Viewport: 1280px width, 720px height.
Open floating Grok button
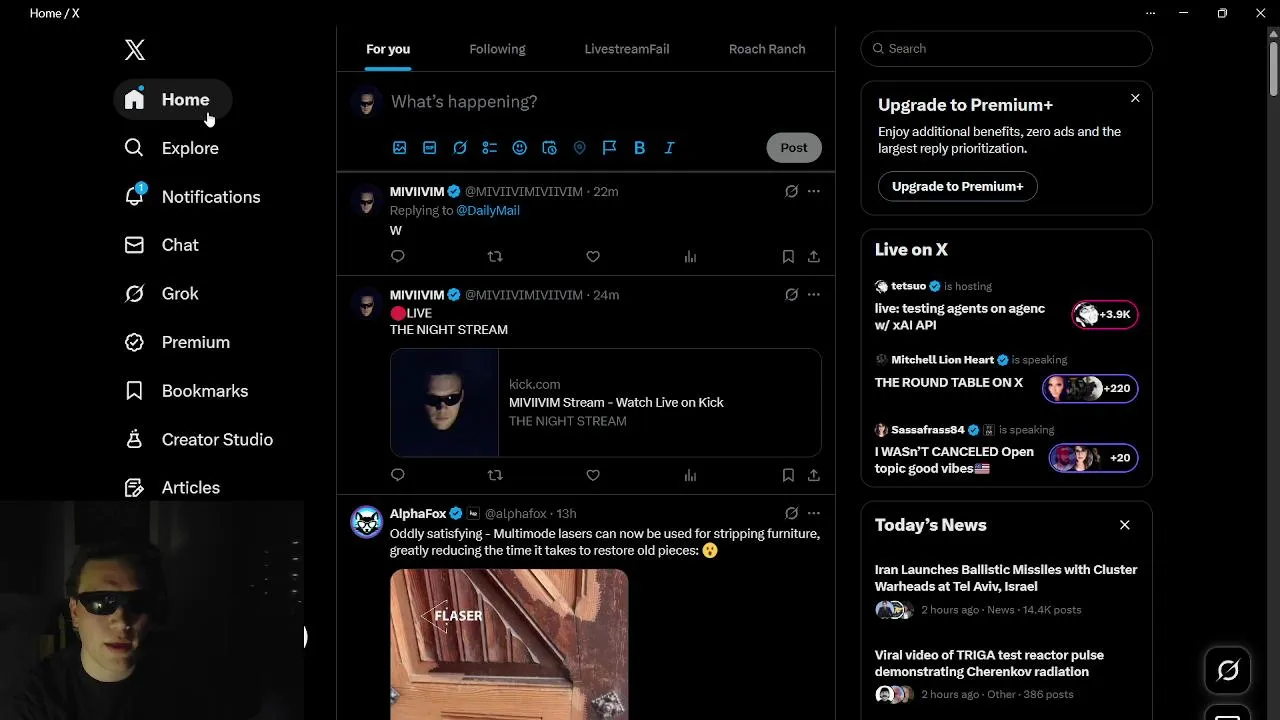(1228, 671)
